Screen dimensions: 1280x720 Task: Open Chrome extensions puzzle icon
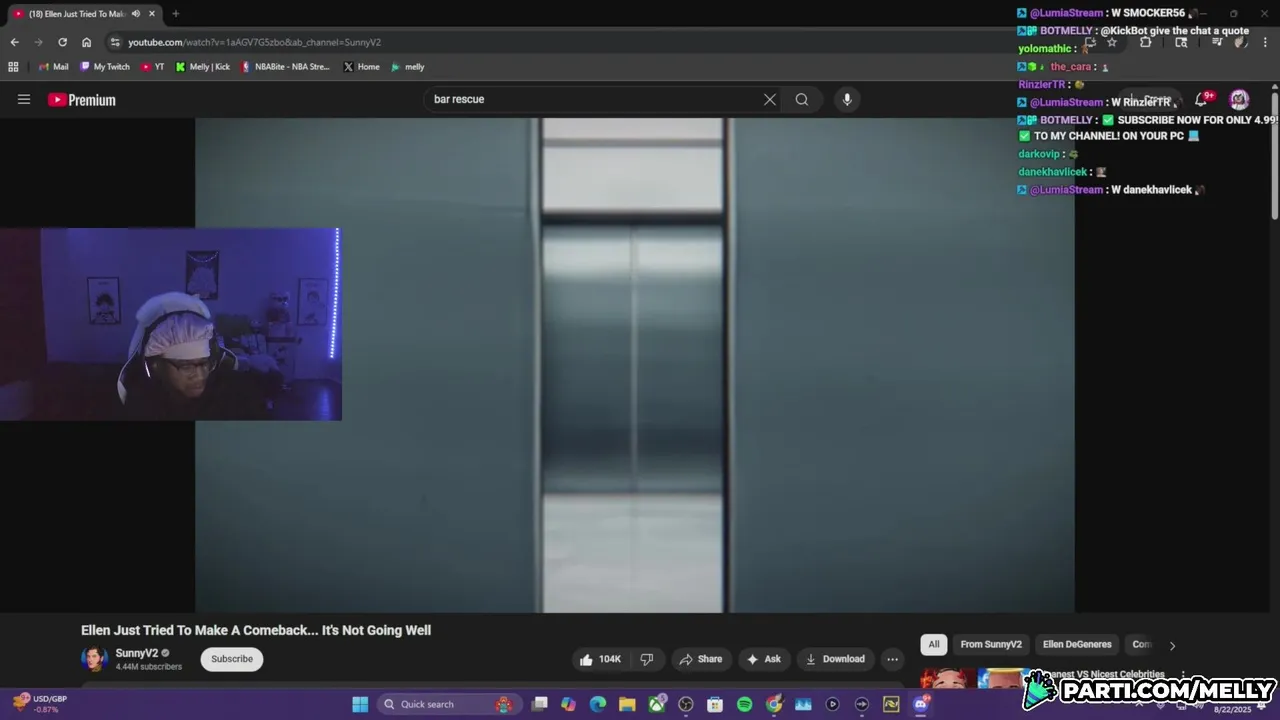coord(1146,42)
